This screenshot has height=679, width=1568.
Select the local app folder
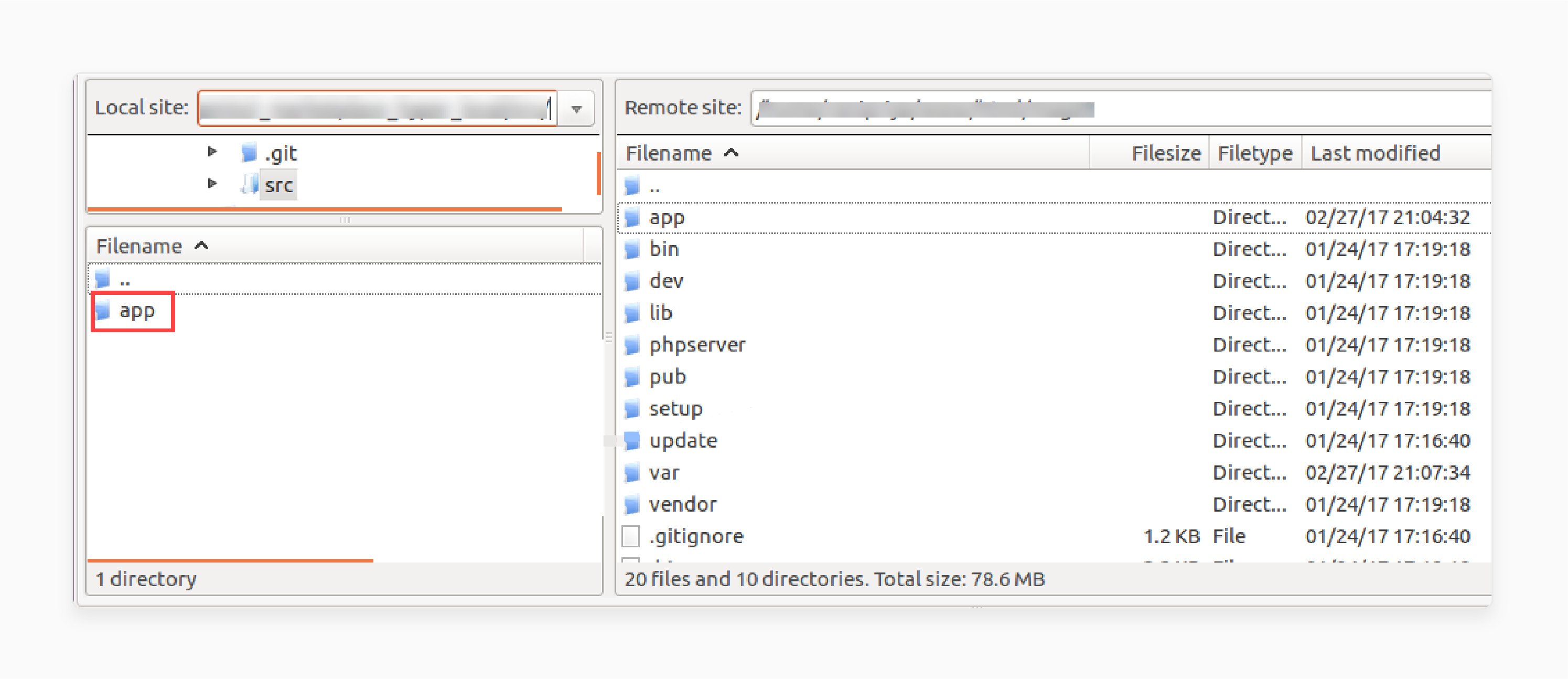(137, 311)
